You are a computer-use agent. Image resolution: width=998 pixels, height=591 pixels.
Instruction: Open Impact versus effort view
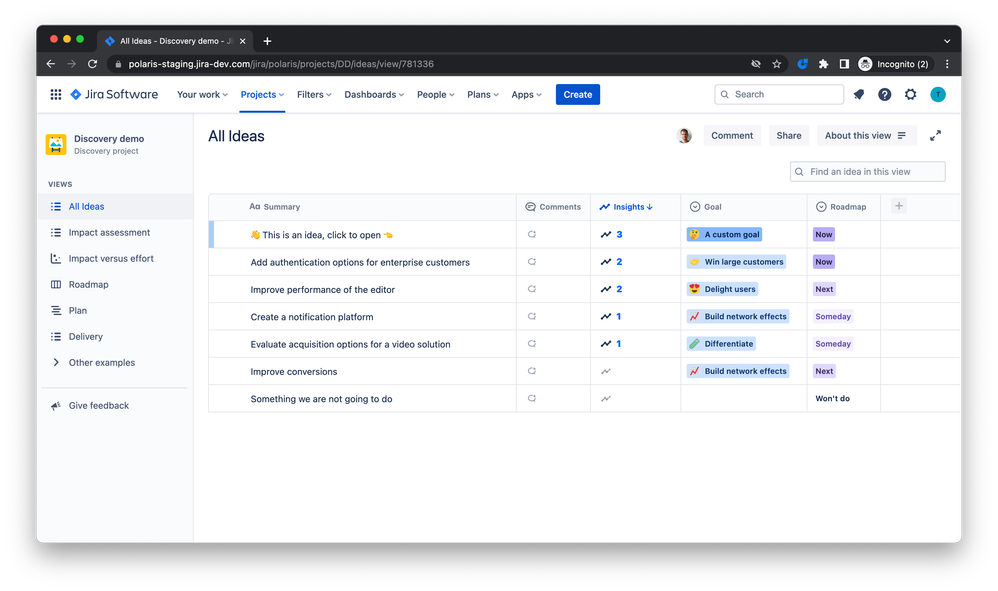click(x=115, y=258)
